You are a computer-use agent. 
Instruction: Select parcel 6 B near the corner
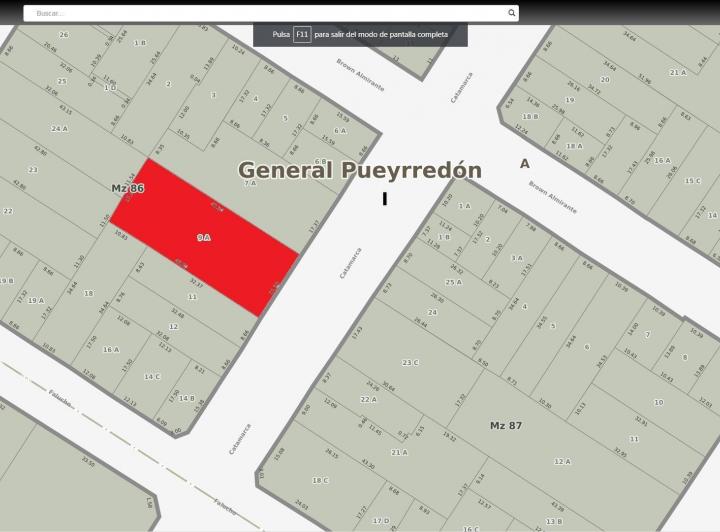tap(321, 162)
